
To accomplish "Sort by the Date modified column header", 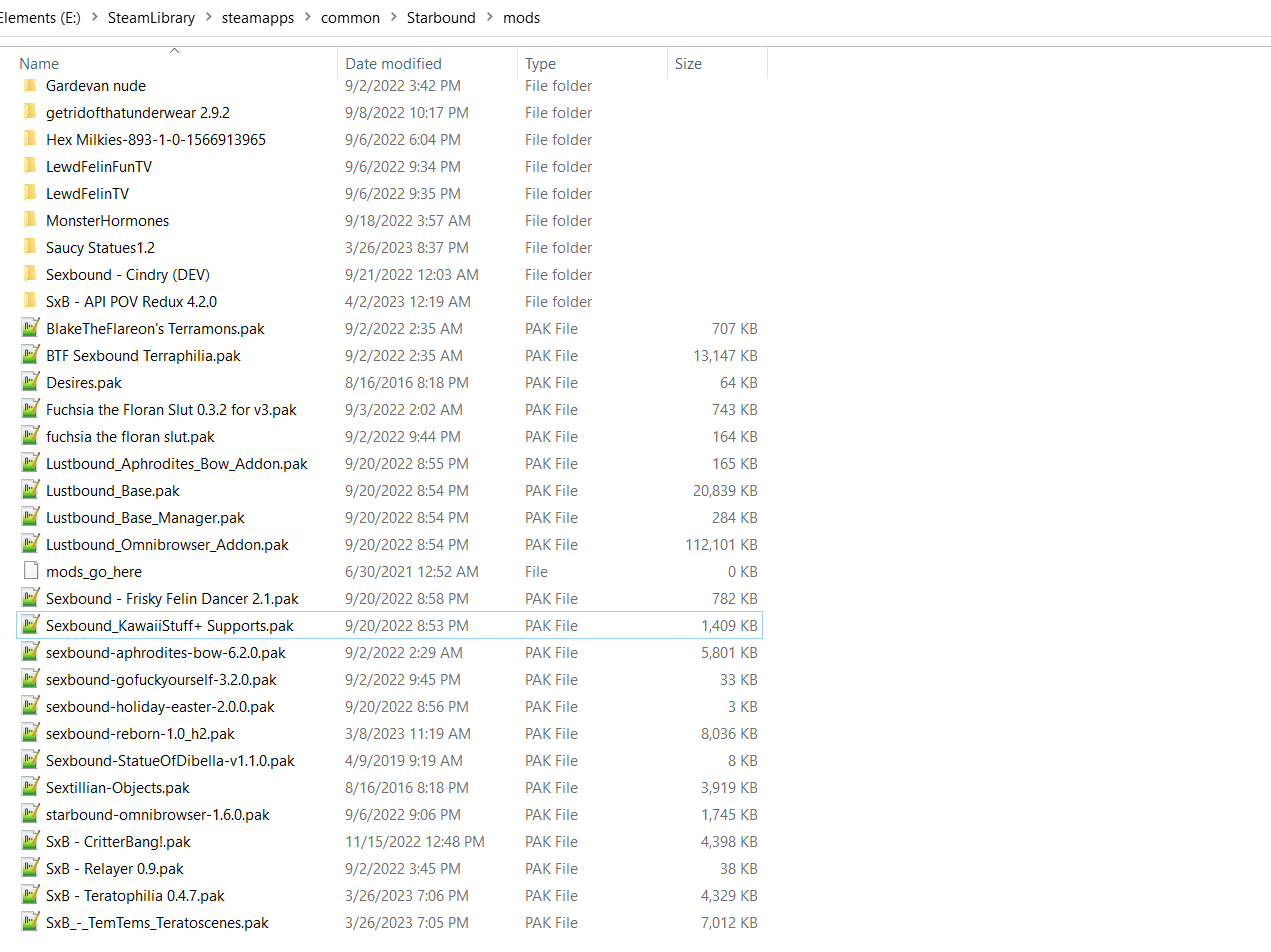I will (393, 63).
